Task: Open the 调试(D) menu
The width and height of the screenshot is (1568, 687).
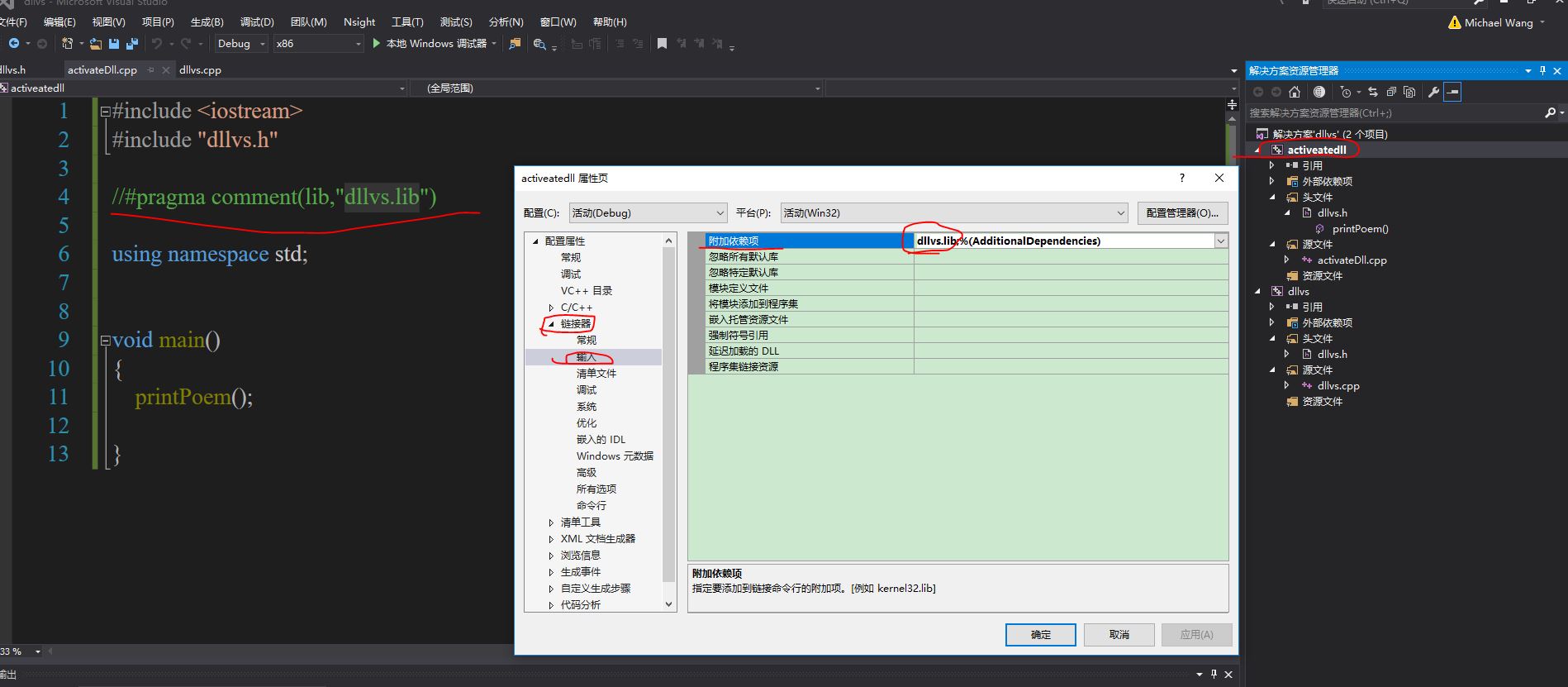Action: coord(257,22)
